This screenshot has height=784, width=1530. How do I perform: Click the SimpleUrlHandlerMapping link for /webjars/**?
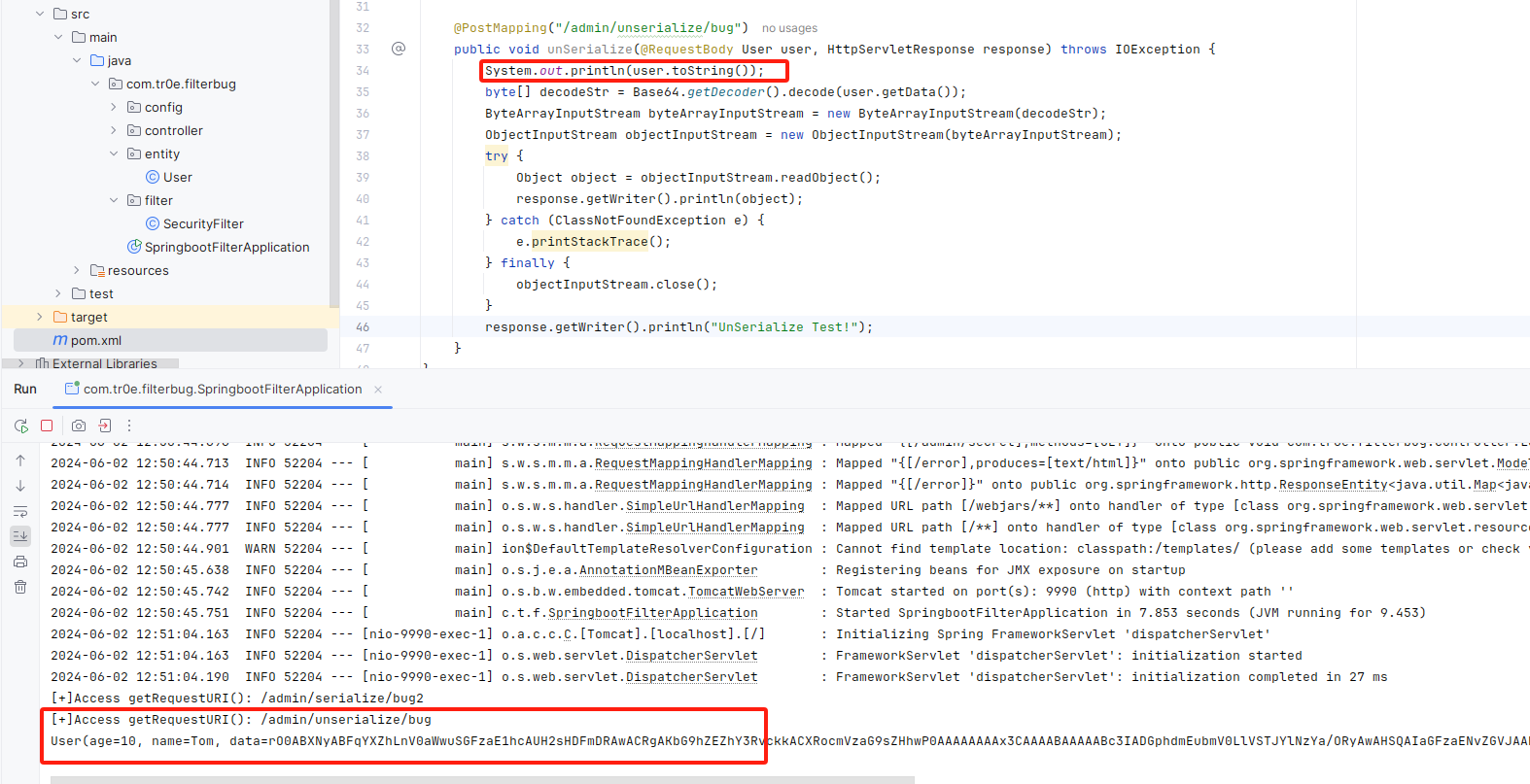[714, 506]
